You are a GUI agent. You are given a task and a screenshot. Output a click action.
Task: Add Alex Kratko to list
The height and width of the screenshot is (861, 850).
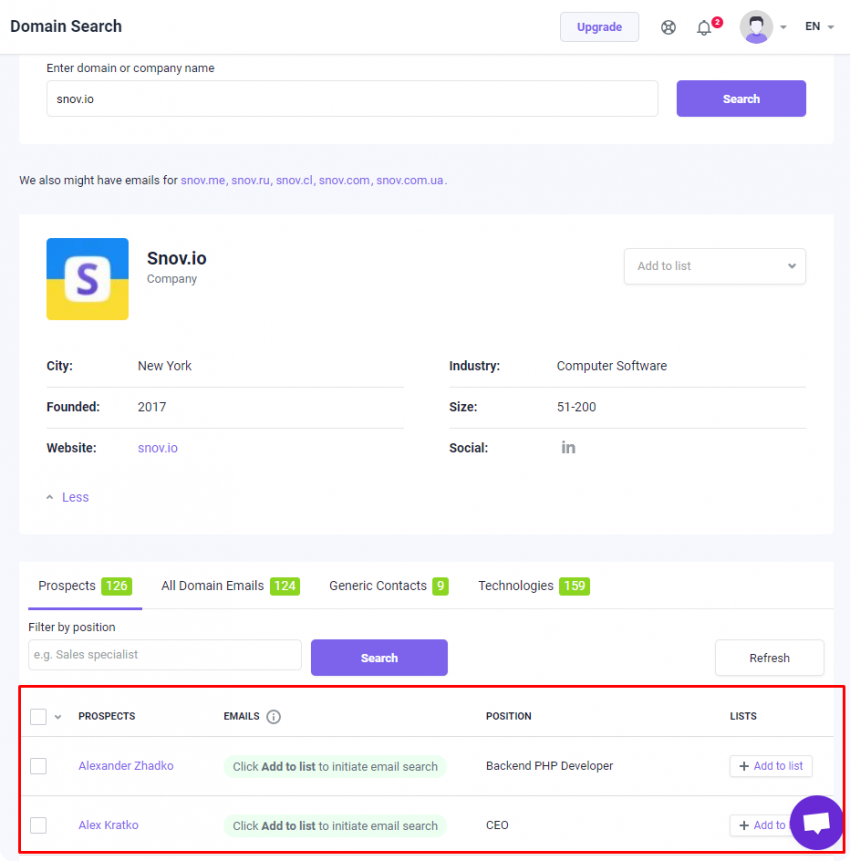pyautogui.click(x=760, y=825)
